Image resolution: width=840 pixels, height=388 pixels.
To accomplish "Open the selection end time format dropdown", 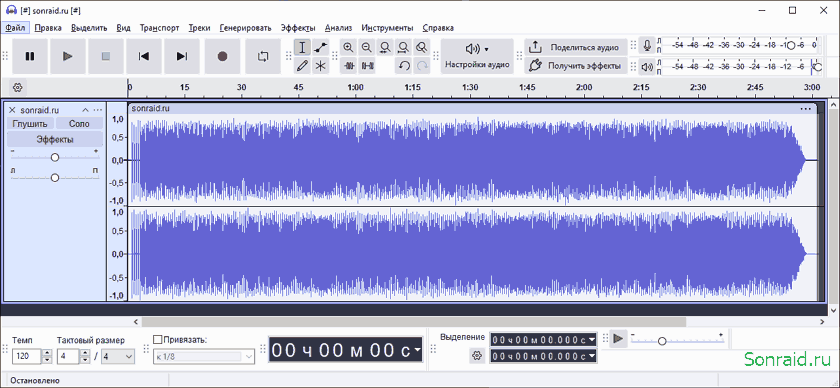I will coord(591,356).
